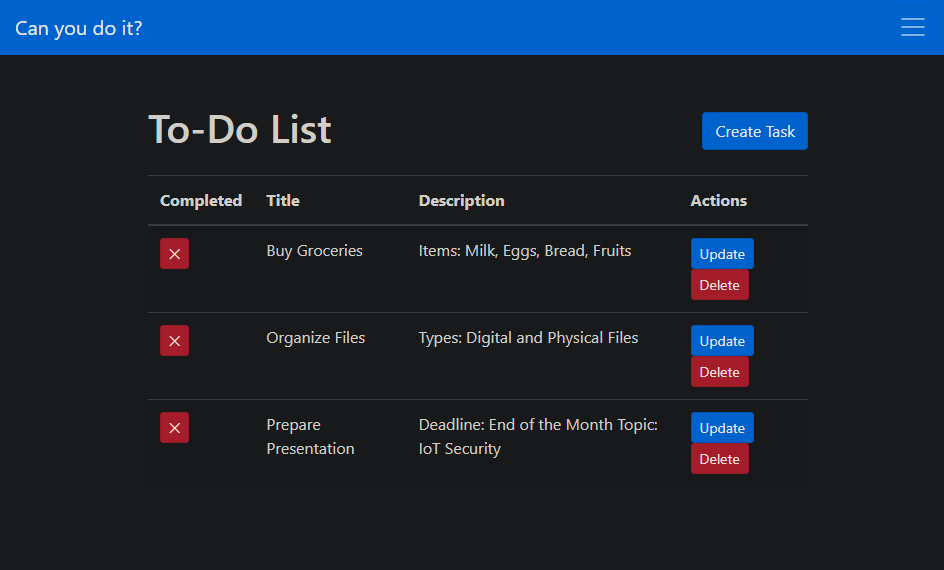
Task: Mark Organize Files task as completed
Action: [174, 341]
